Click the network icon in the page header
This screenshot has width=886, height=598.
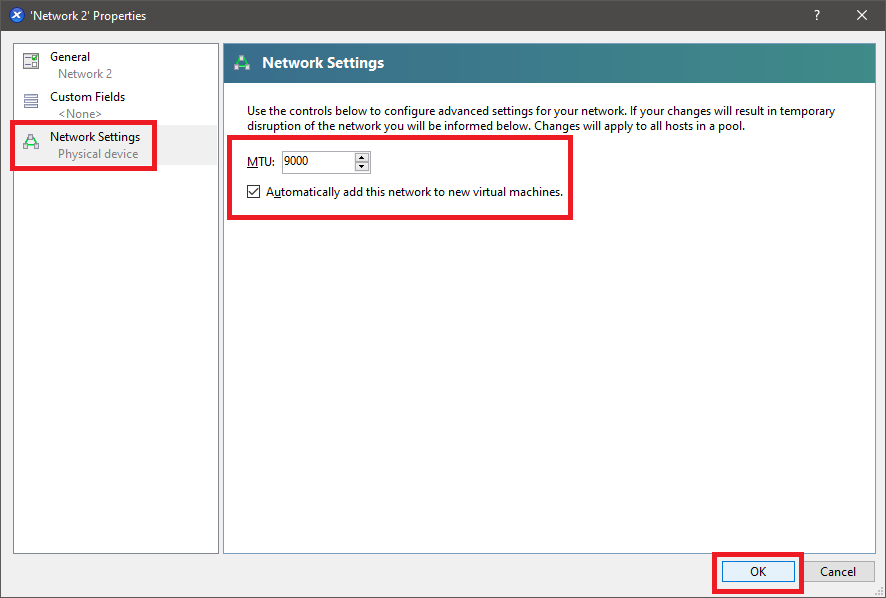pyautogui.click(x=242, y=64)
